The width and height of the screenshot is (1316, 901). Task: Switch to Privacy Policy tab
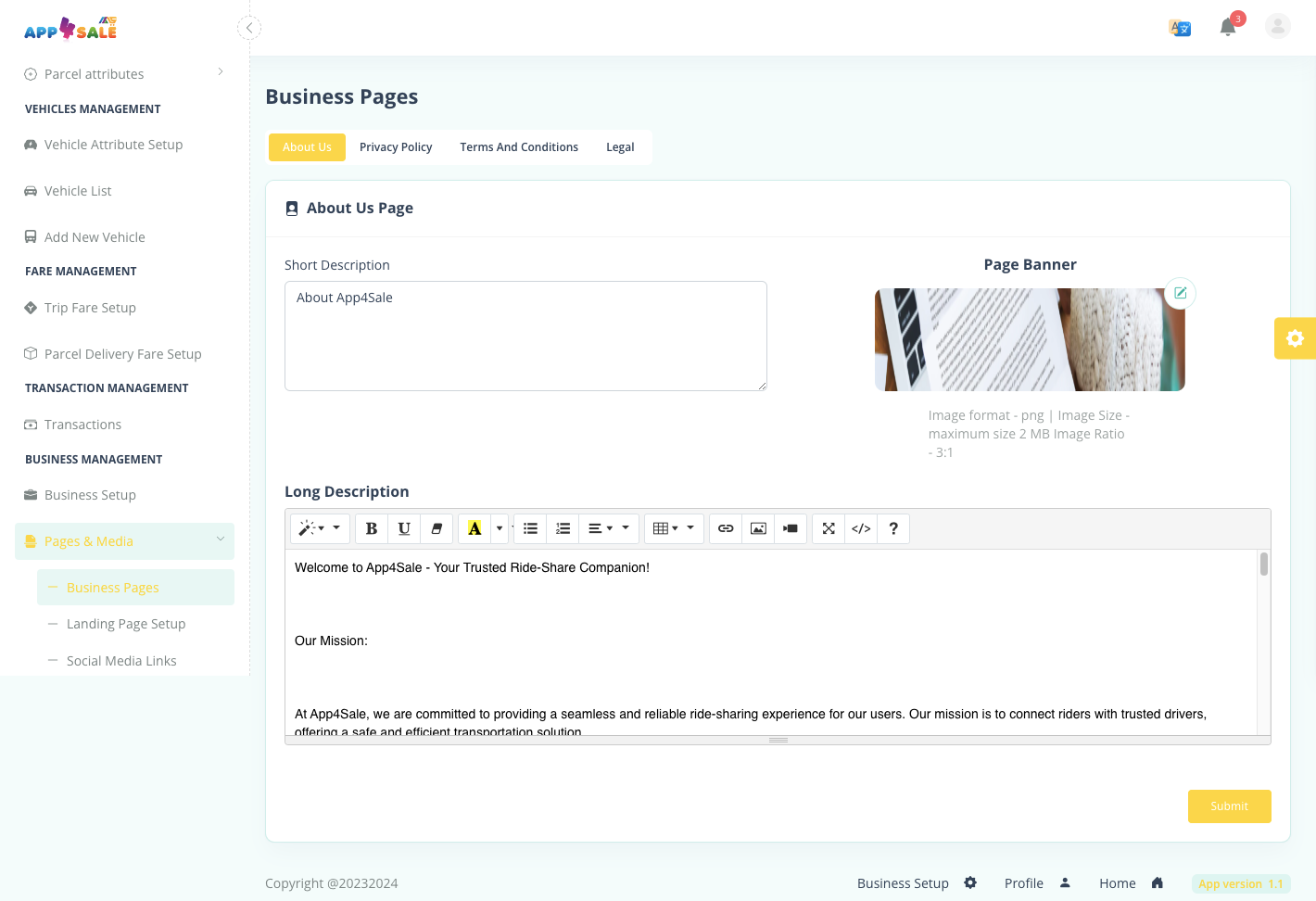396,147
